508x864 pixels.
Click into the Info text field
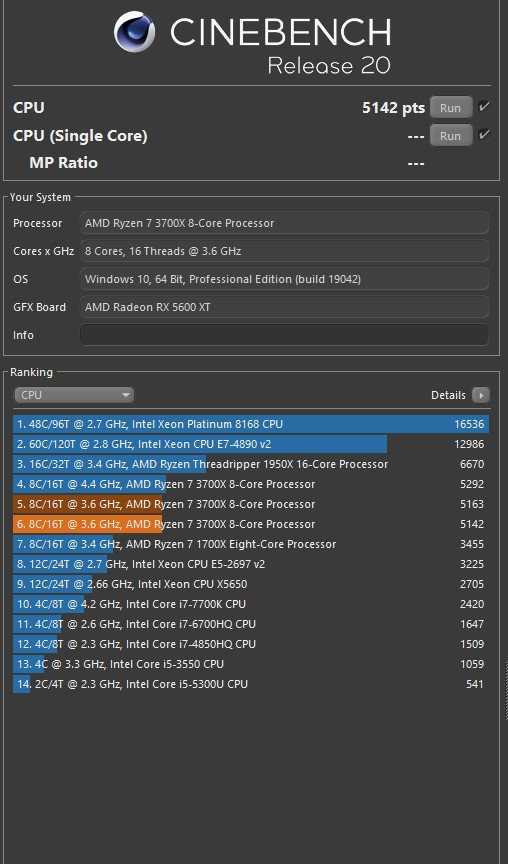tap(284, 334)
